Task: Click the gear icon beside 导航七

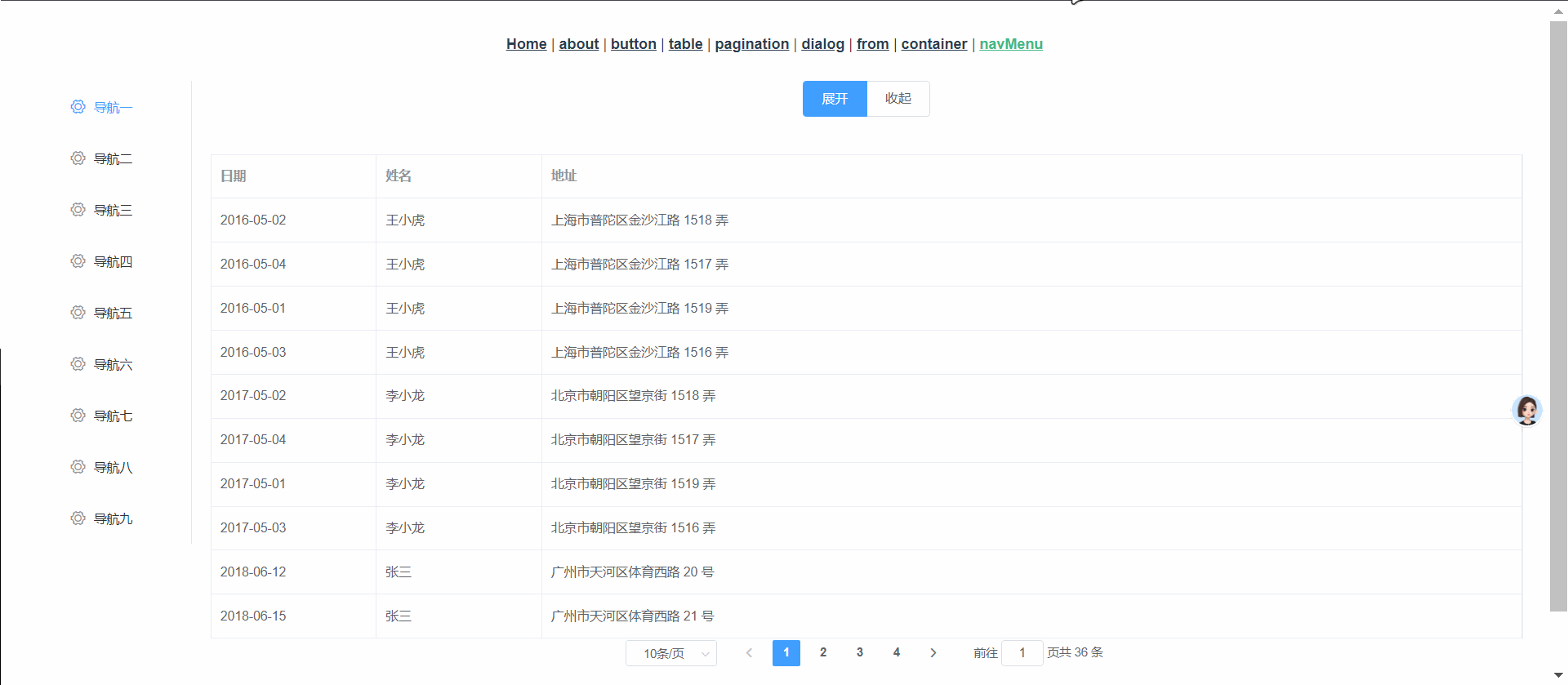Action: (78, 416)
